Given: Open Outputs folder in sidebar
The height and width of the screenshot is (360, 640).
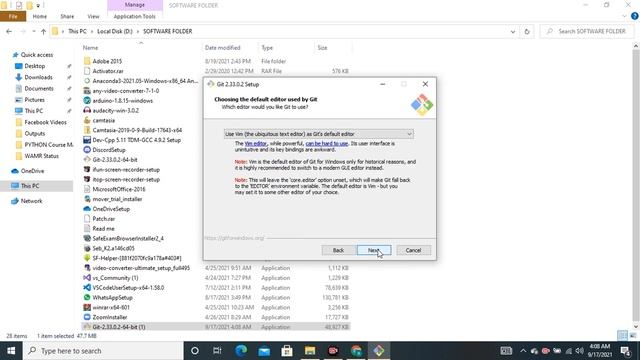Looking at the screenshot, I should click(x=34, y=133).
